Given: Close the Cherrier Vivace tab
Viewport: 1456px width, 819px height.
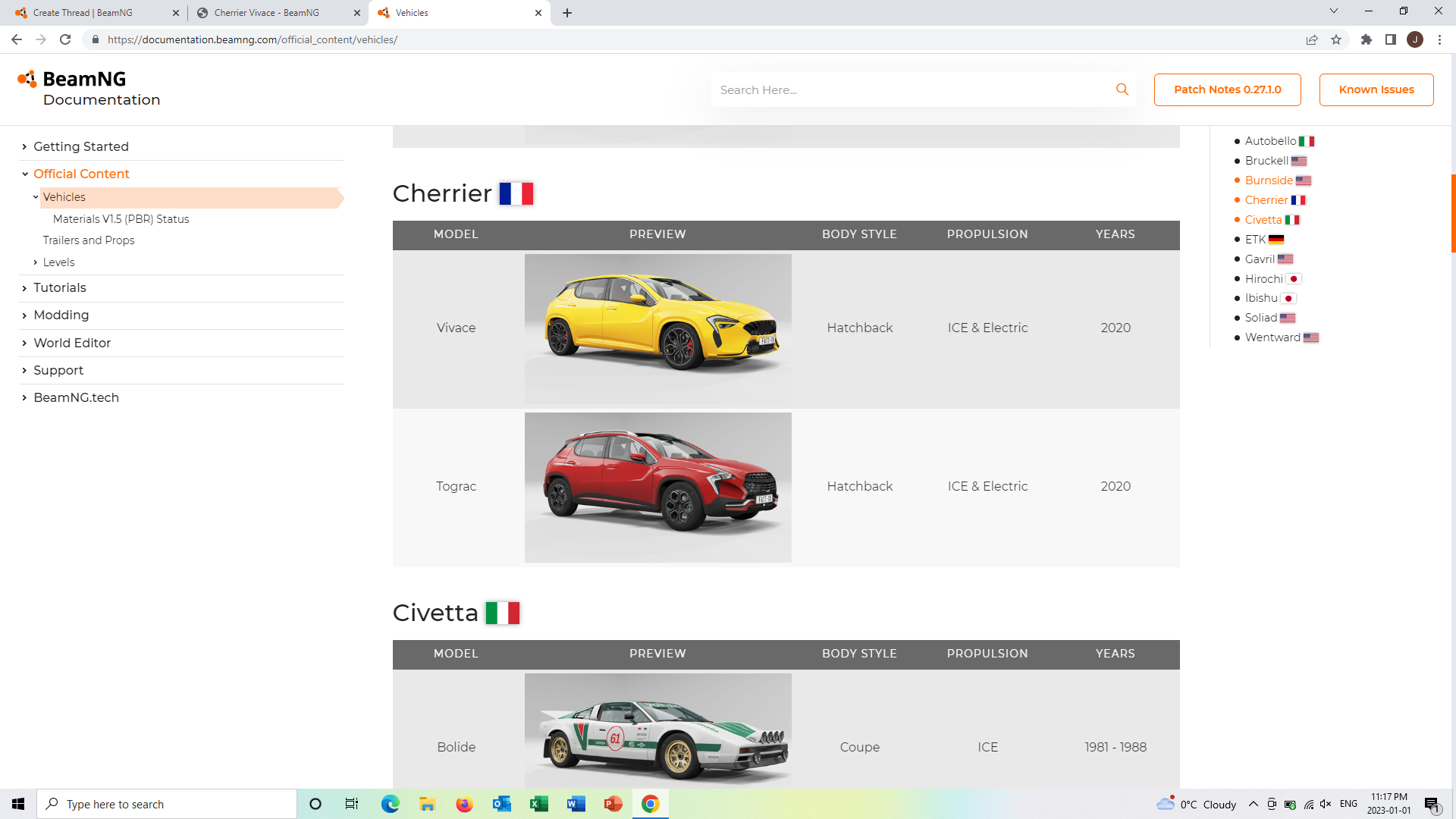Looking at the screenshot, I should 357,13.
